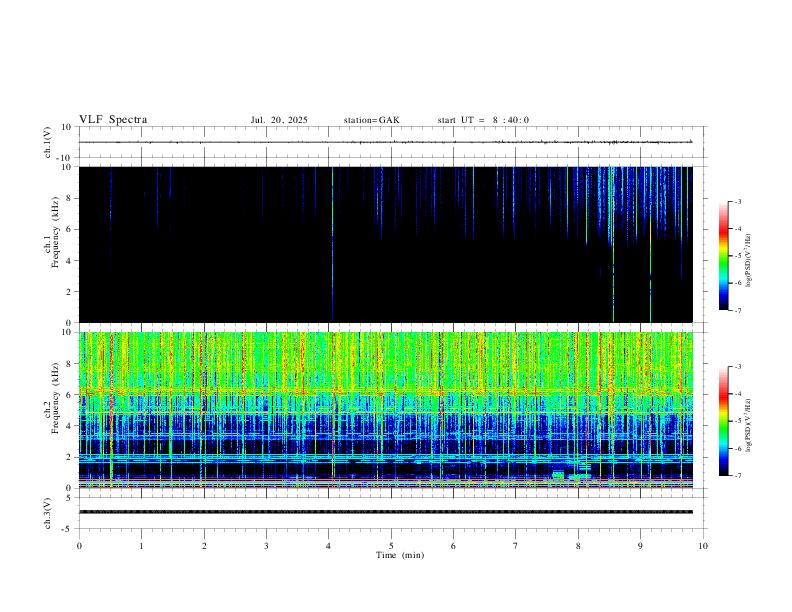Screen dimensions: 792x612
Task: Click the "-3" label on ch.2 colorbar
Action: tap(738, 367)
